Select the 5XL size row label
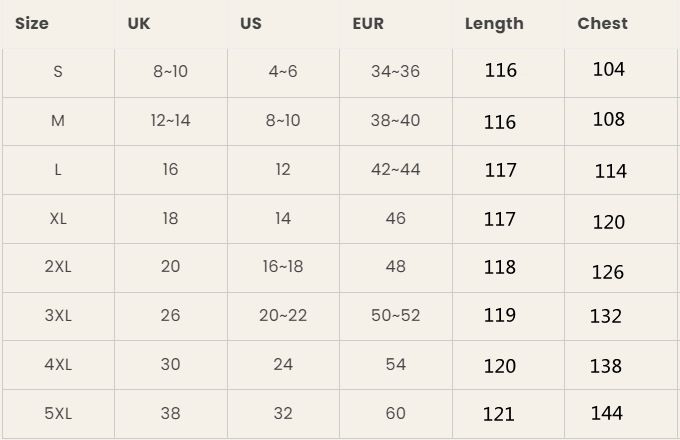680x440 pixels. [58, 413]
